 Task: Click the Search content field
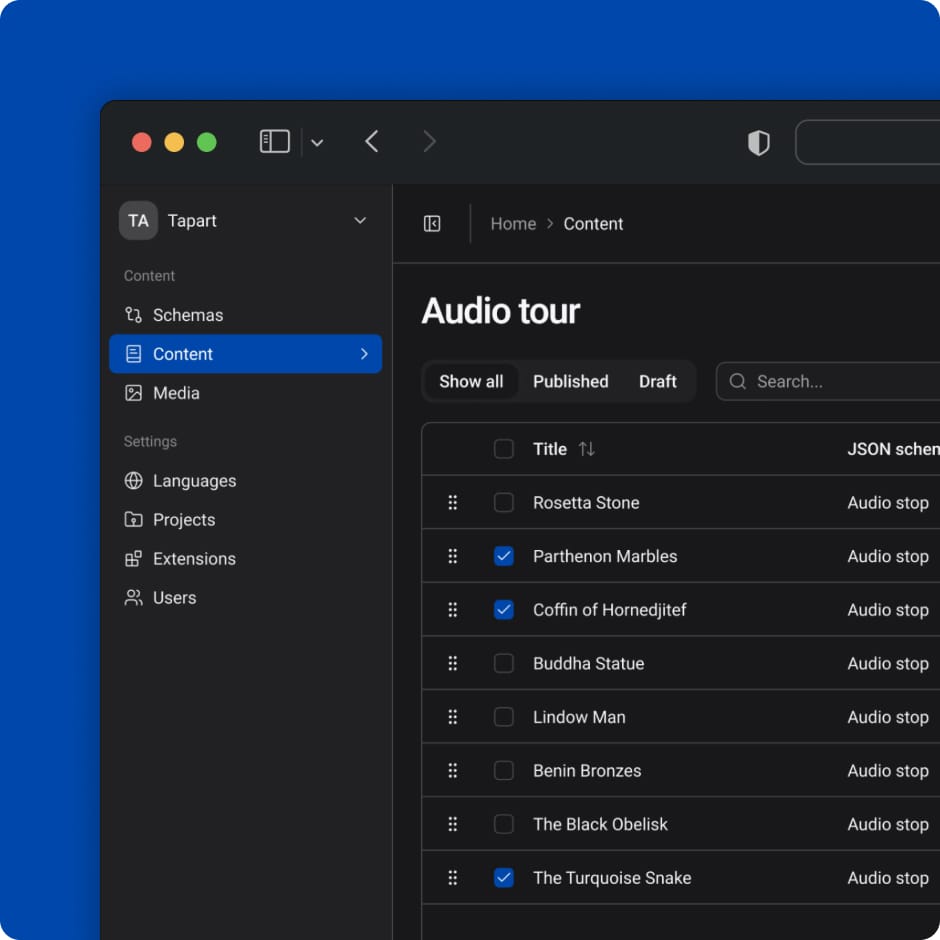pos(828,381)
